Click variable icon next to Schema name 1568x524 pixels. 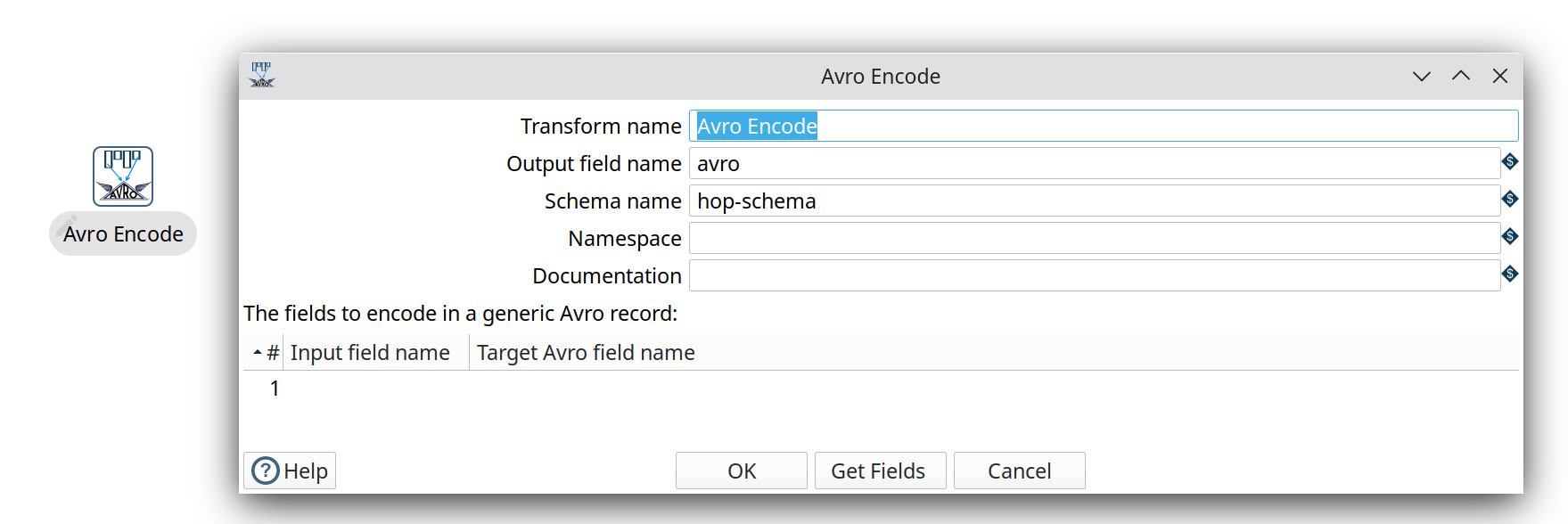point(1509,199)
